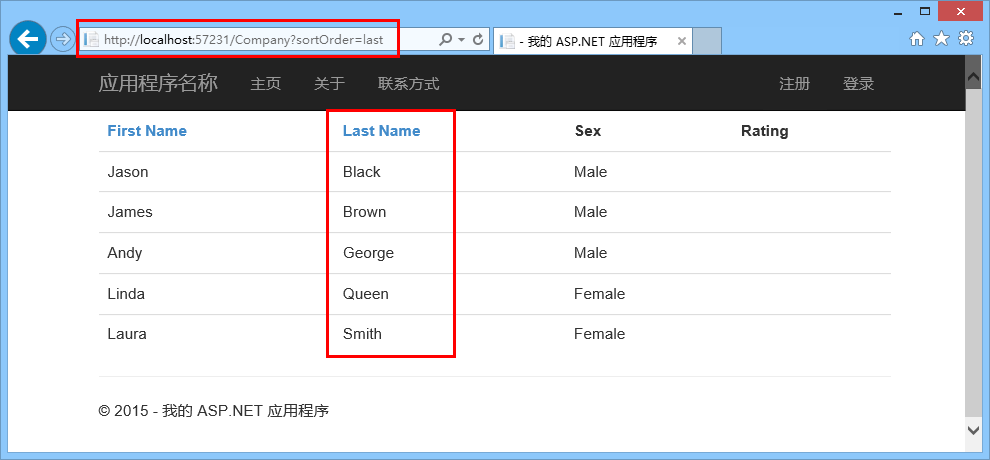The width and height of the screenshot is (990, 460).
Task: Sort table by First Name header link
Action: click(x=147, y=131)
